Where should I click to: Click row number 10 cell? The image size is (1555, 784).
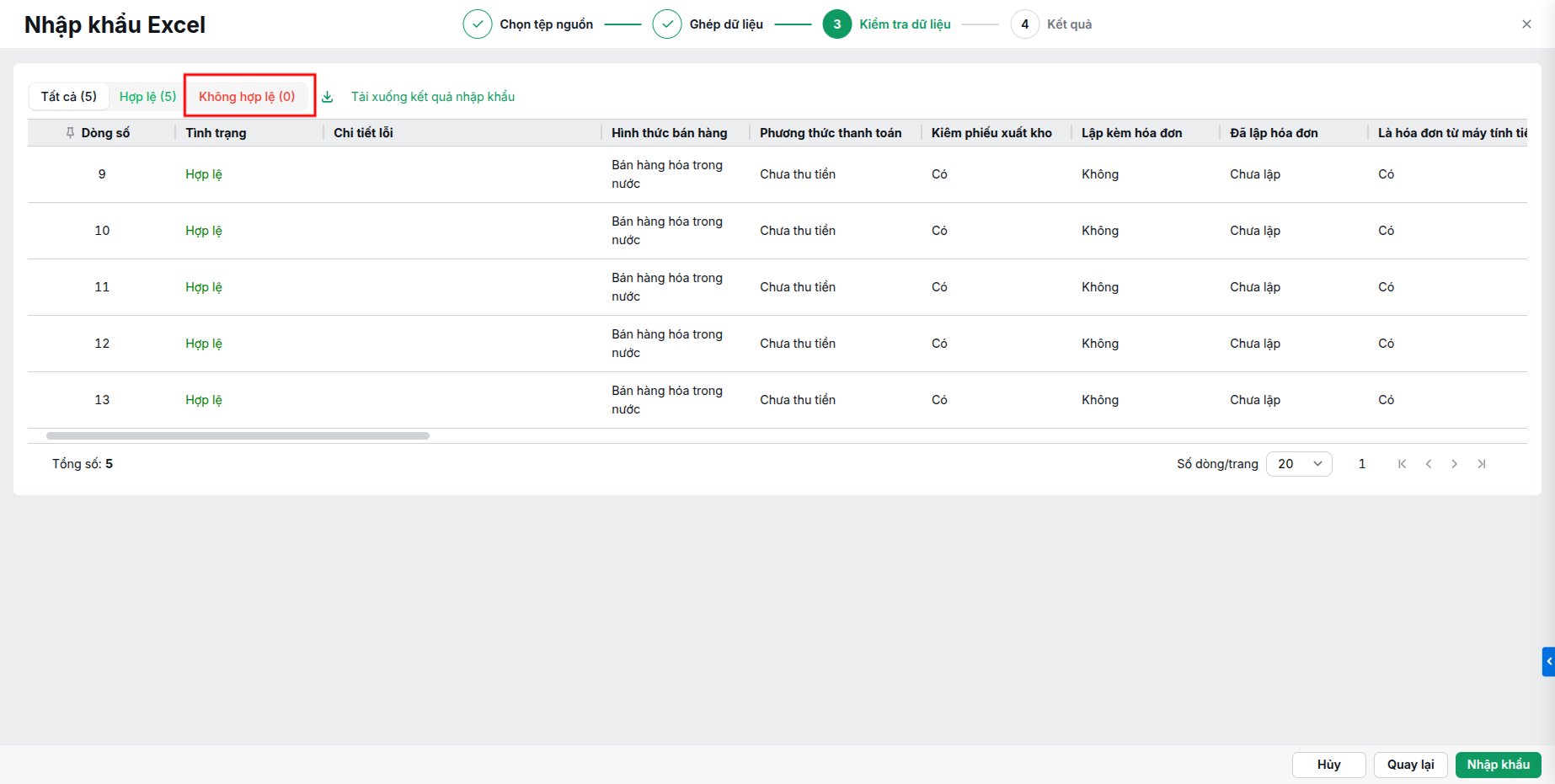pos(102,231)
